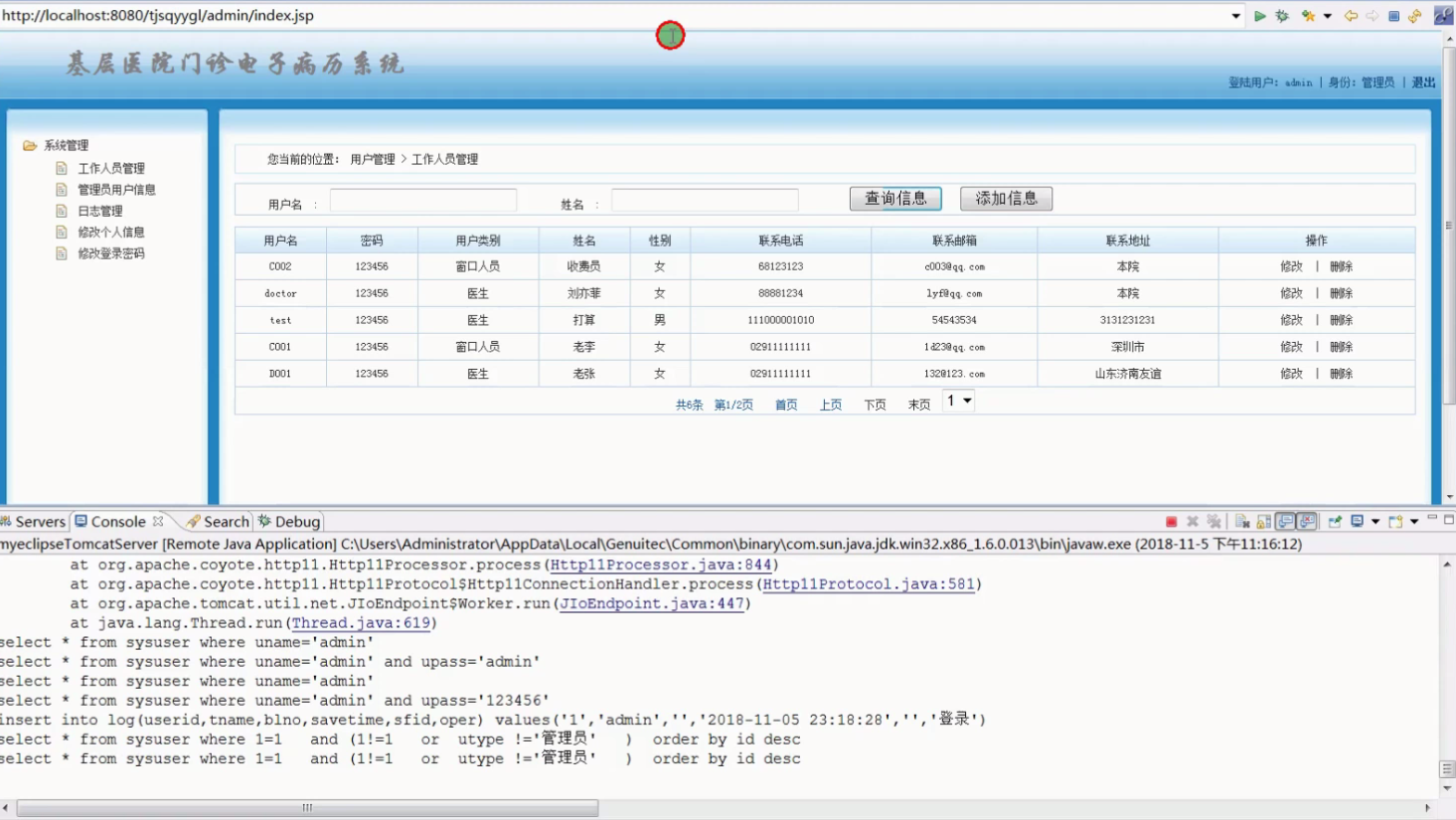Click the green Go to URL arrow

pos(1259,16)
